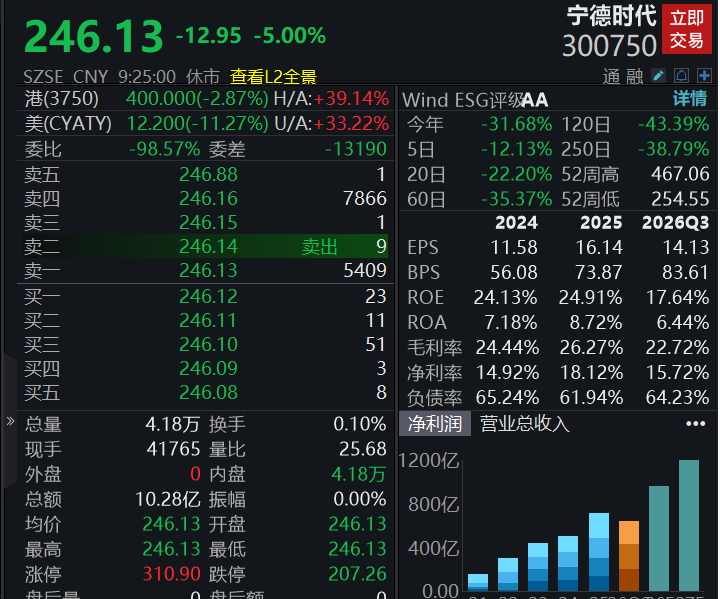720x599 pixels.
Task: Click 52周高 value 467.06
Action: pos(680,174)
